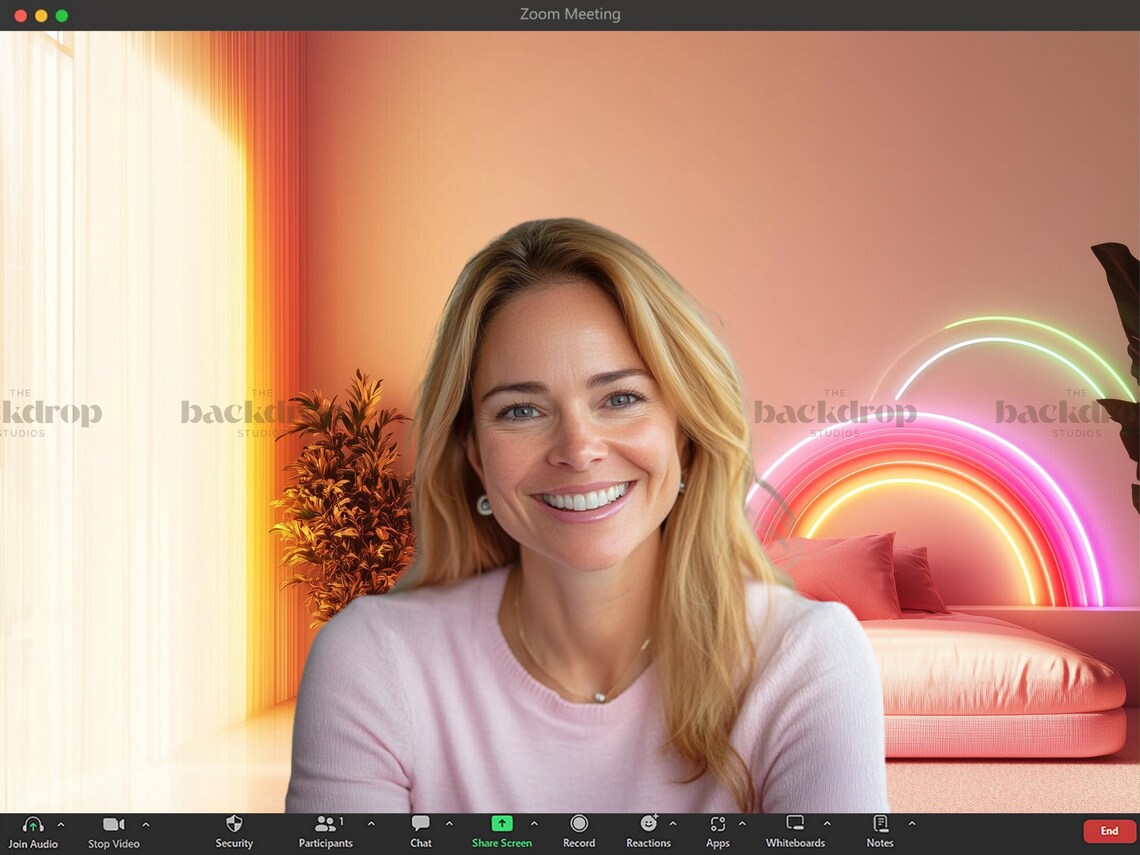
Task: Expand audio options next to Join Audio
Action: click(x=58, y=825)
